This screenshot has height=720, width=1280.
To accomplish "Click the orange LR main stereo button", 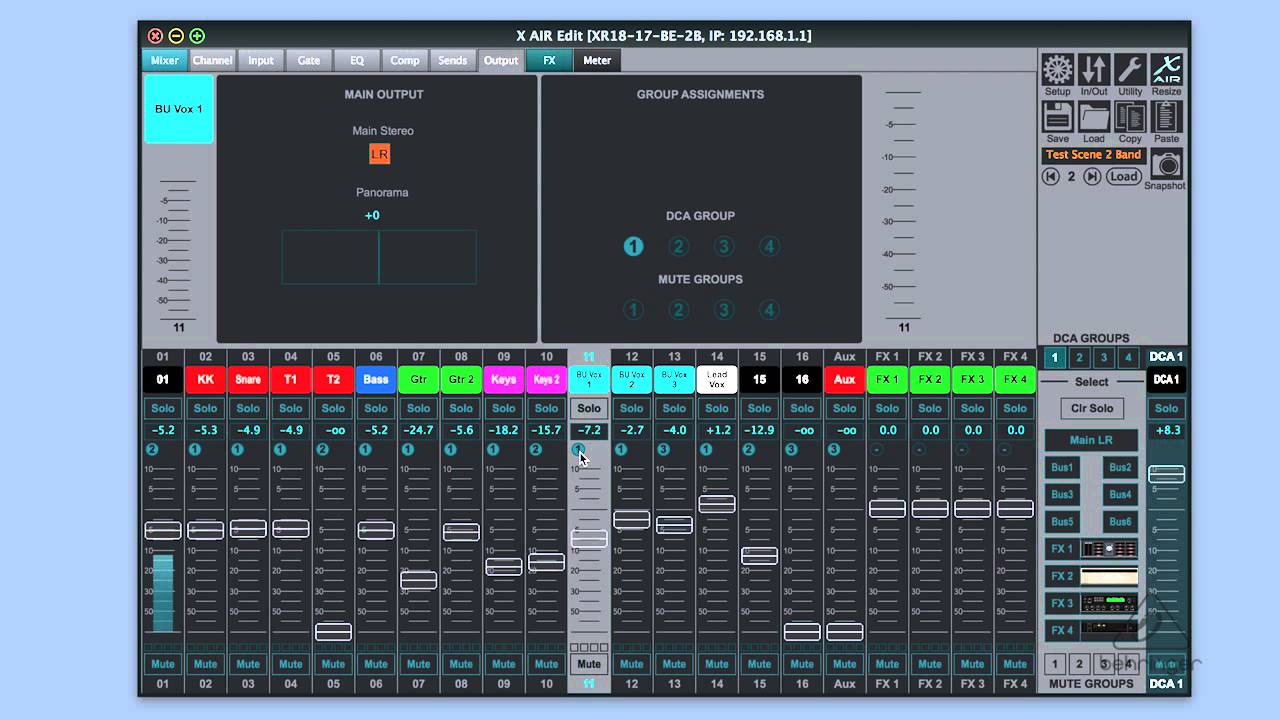I will 380,154.
